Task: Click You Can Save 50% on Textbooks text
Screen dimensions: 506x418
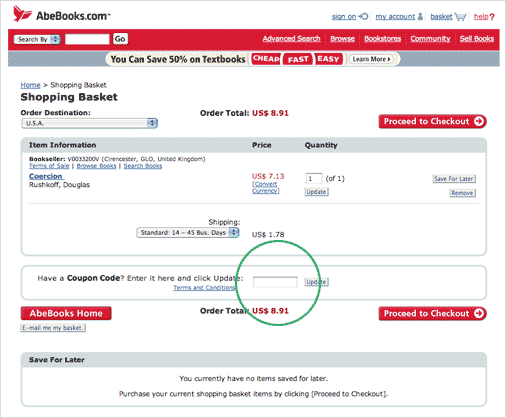Action: coord(178,59)
